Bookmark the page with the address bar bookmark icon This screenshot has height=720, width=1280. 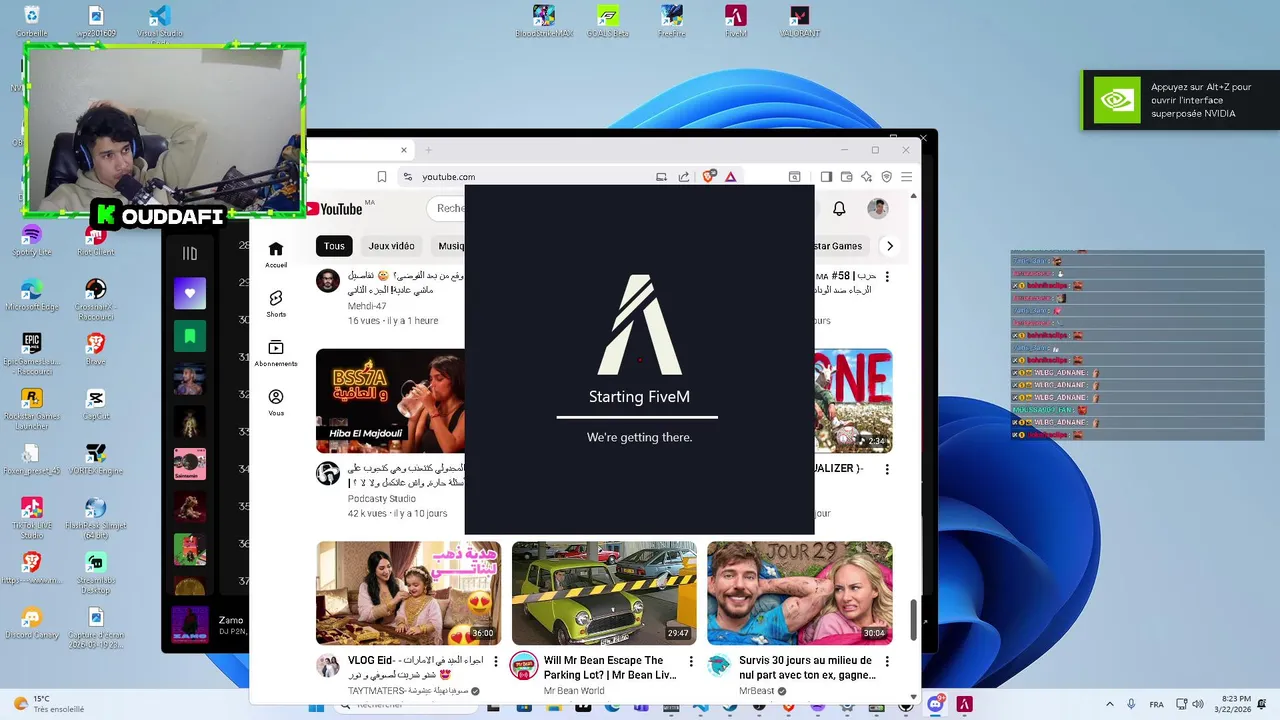coord(382,177)
